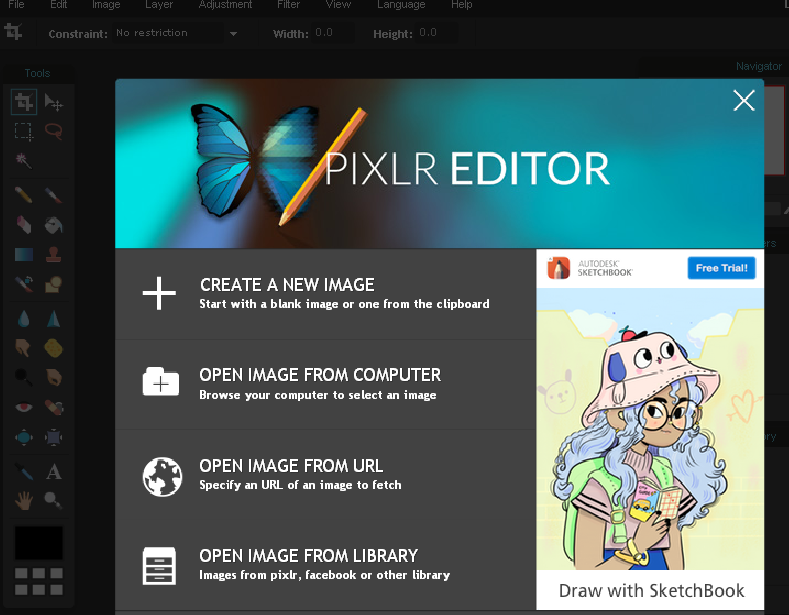The width and height of the screenshot is (789, 615).
Task: Select the Dodge tool
Action: [24, 377]
